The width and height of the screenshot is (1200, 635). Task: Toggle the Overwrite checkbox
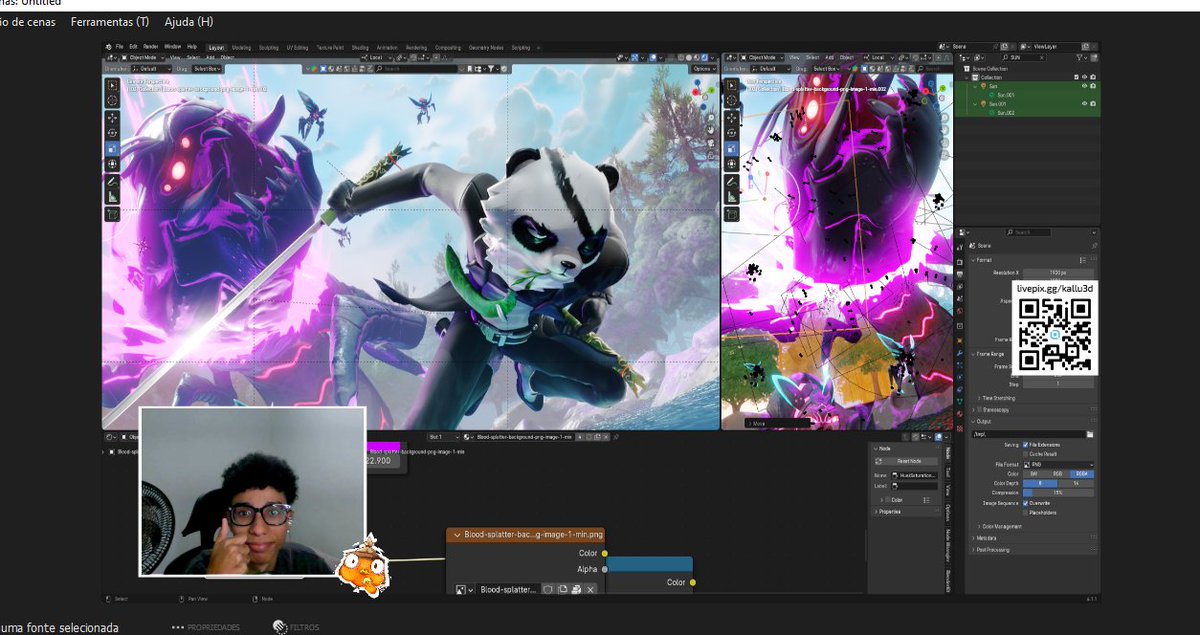tap(1025, 503)
